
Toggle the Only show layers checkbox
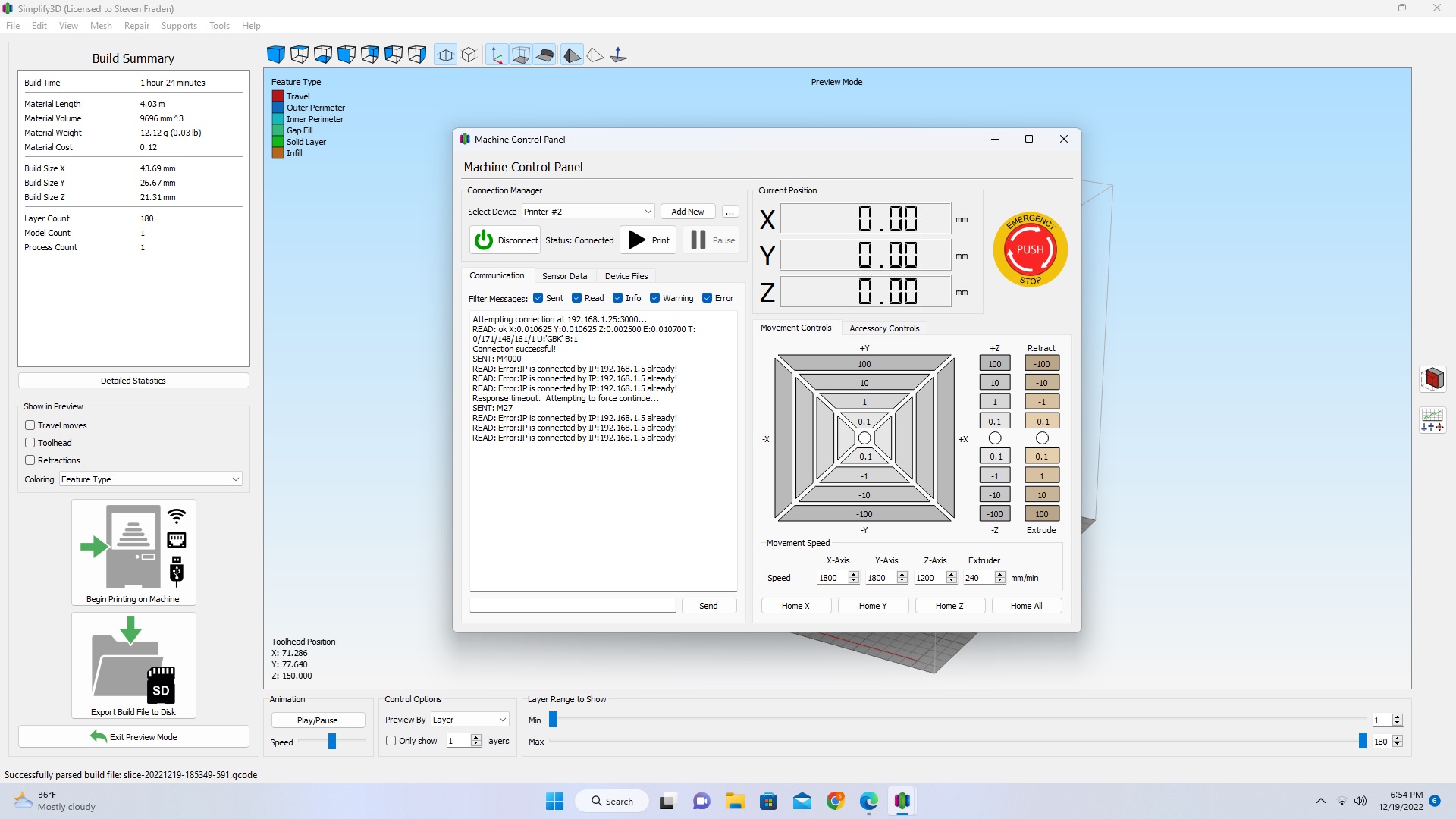pyautogui.click(x=391, y=741)
